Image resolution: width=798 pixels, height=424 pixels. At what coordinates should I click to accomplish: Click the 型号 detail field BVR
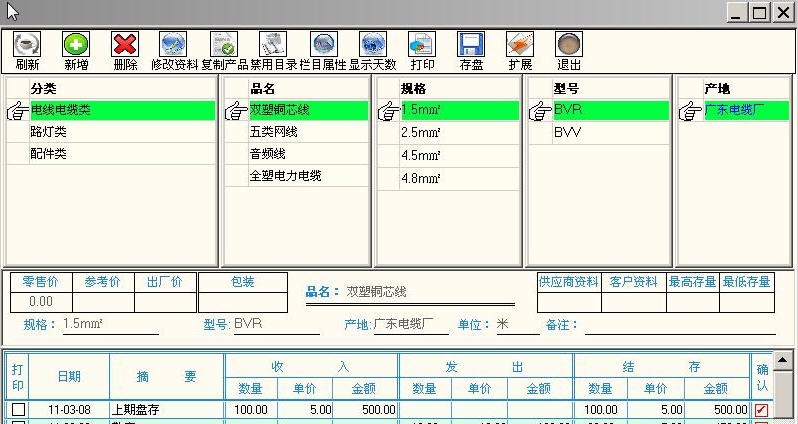click(x=276, y=324)
